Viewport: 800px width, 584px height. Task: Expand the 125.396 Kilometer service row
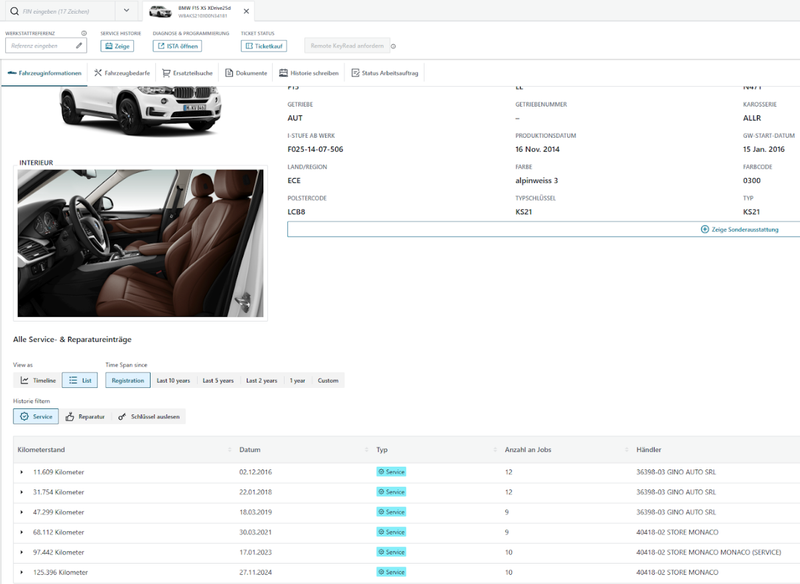21,572
